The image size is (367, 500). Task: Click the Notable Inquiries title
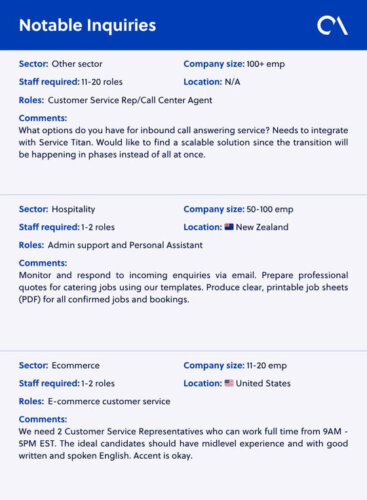coord(87,25)
